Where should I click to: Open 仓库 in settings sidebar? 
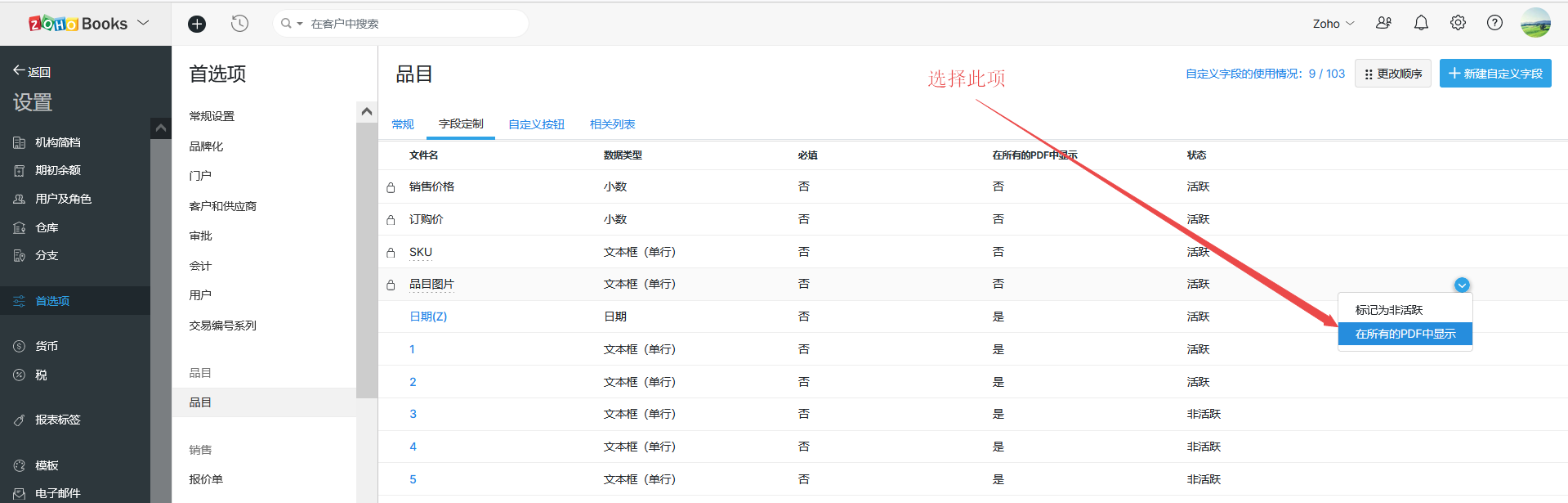tap(47, 227)
